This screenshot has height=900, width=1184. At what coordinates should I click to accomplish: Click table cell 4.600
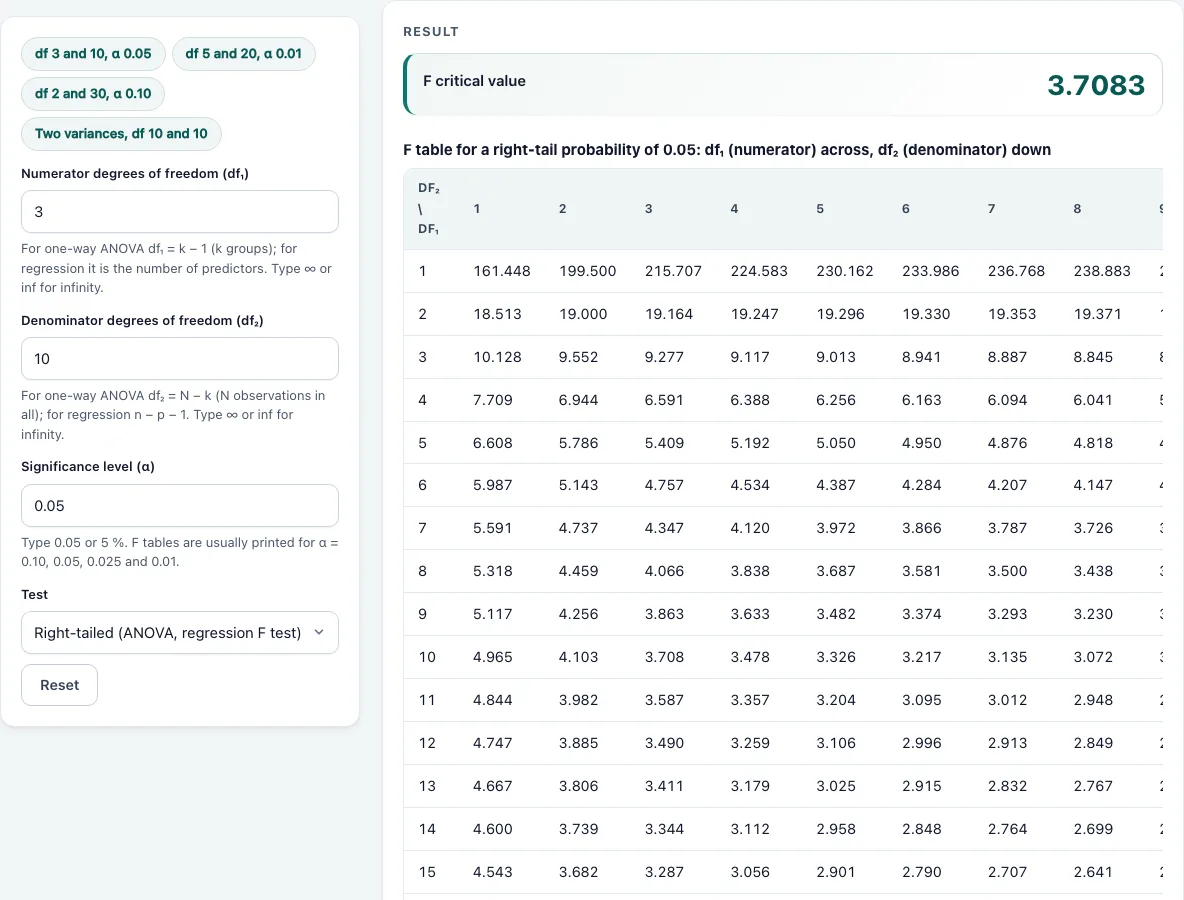[492, 829]
